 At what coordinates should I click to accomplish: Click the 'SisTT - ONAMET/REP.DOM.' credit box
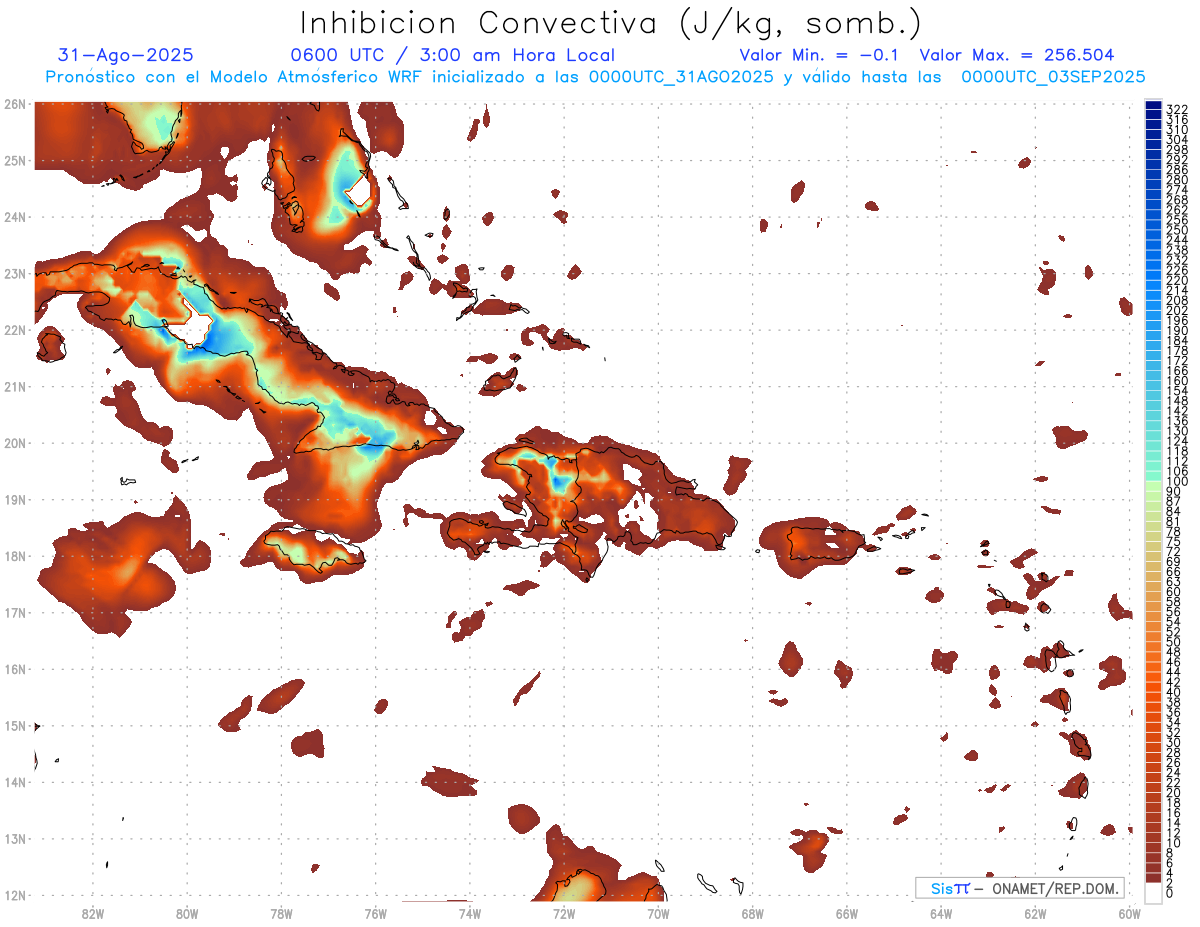point(1020,888)
